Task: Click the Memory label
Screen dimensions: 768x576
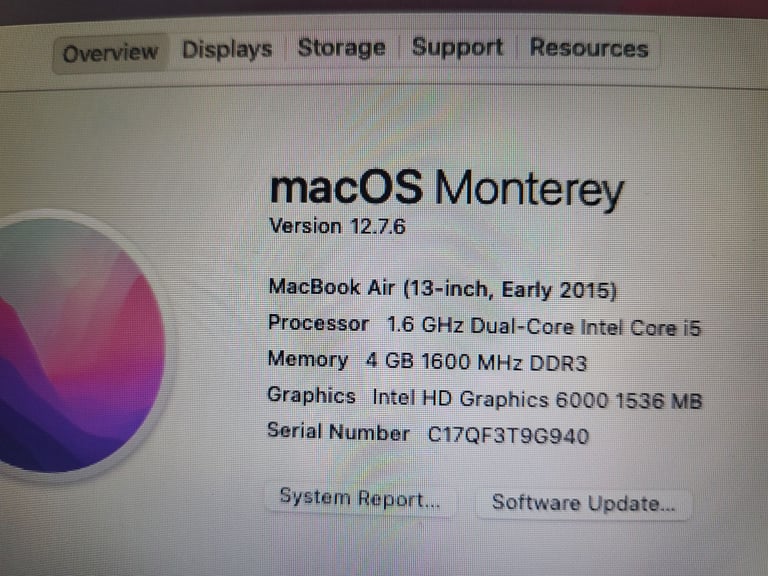Action: pos(308,360)
